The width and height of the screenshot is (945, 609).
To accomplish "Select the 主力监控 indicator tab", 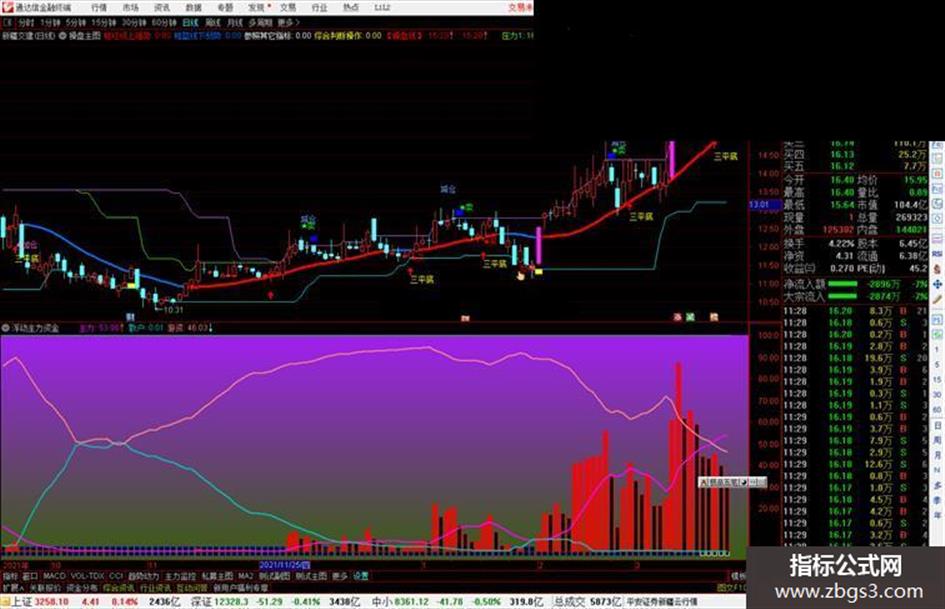I will pyautogui.click(x=180, y=576).
